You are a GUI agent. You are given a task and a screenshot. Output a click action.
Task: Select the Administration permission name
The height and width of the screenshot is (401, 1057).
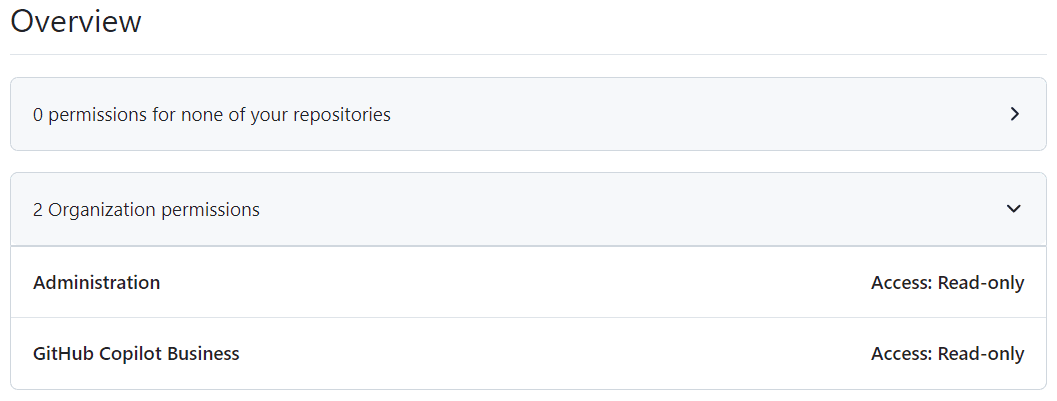click(x=96, y=283)
